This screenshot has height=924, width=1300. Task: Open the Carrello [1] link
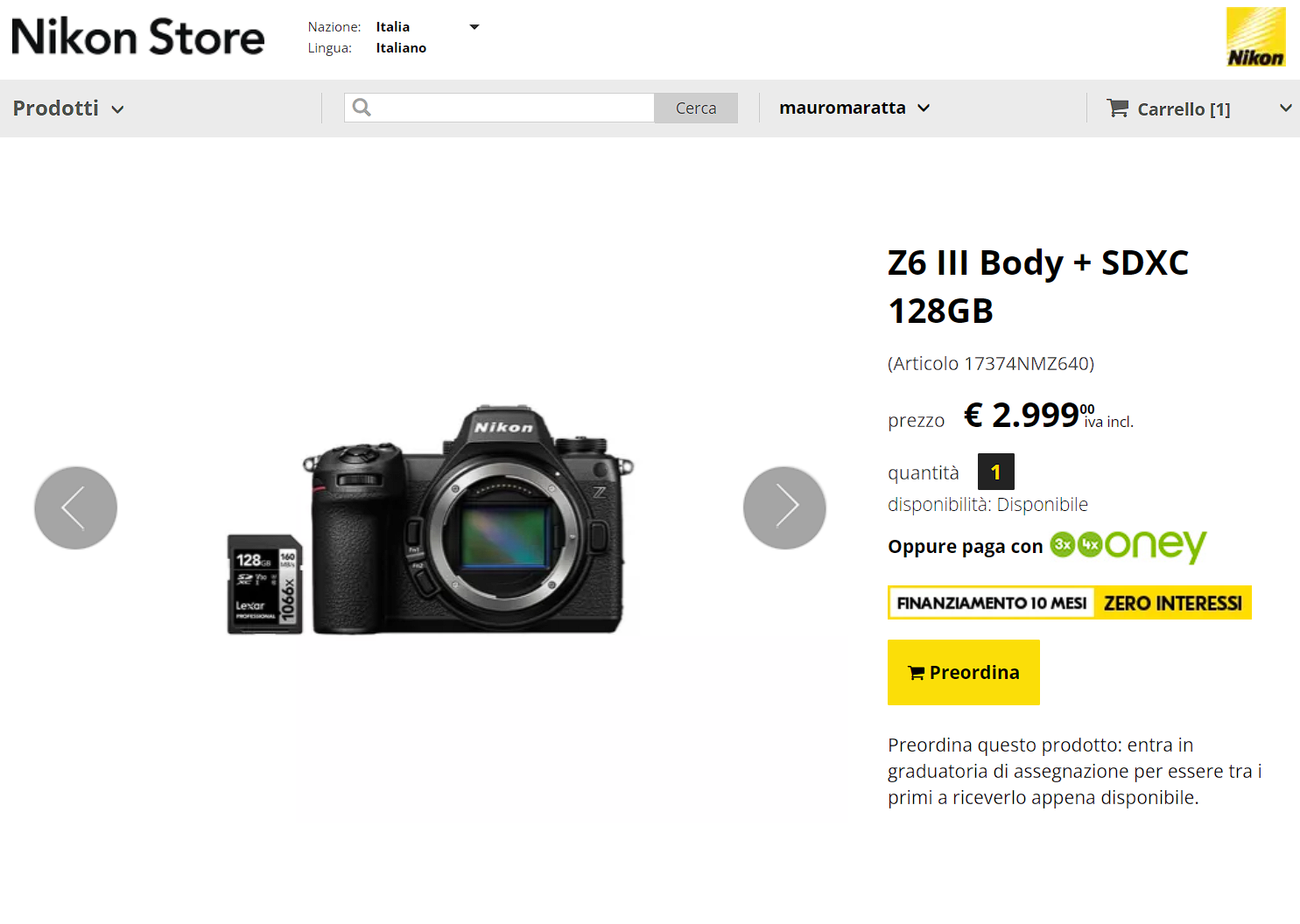1184,109
